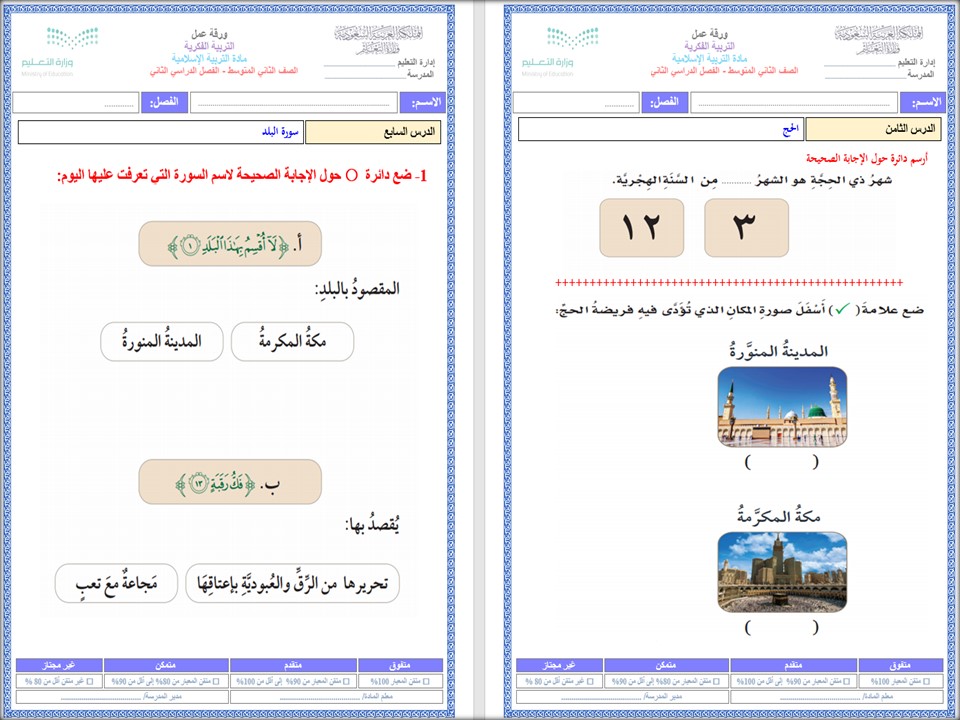The width and height of the screenshot is (960, 720).
Task: Click the 'الفصل:' label on the right page
Action: coord(664,103)
